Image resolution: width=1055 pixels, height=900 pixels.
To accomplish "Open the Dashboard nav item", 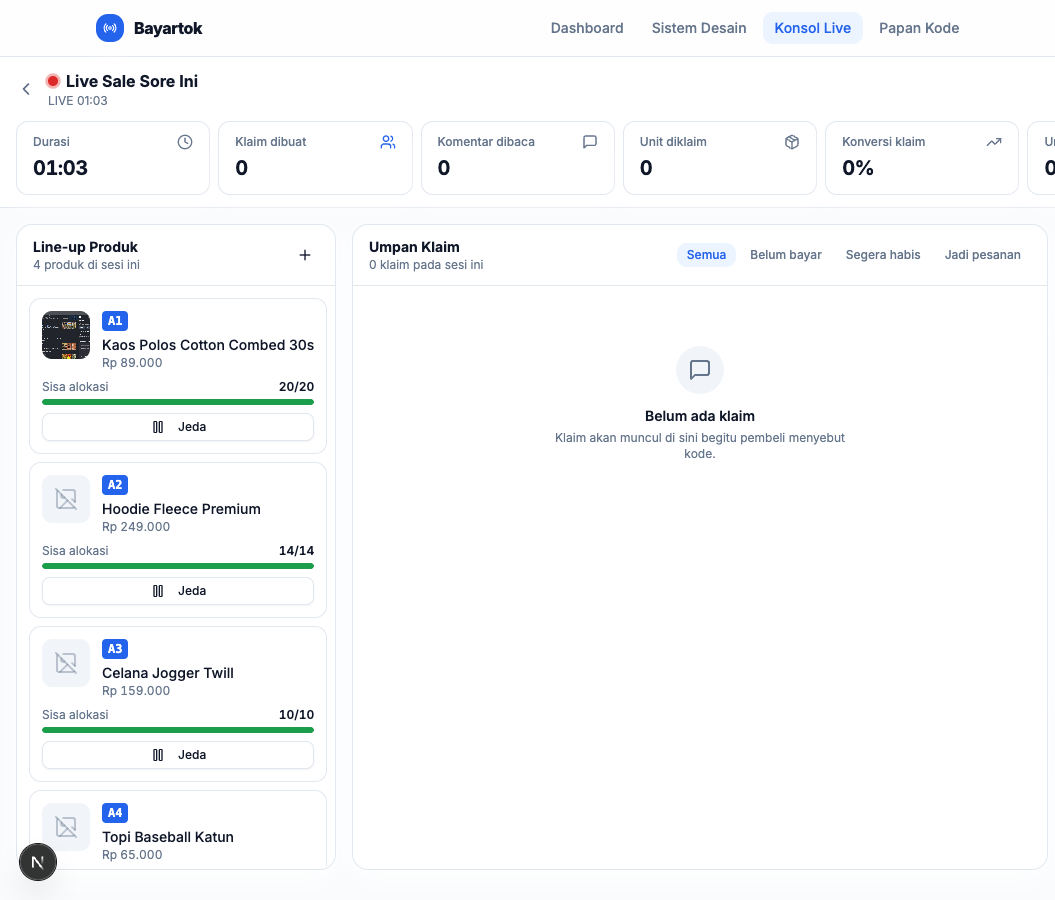I will pos(587,28).
